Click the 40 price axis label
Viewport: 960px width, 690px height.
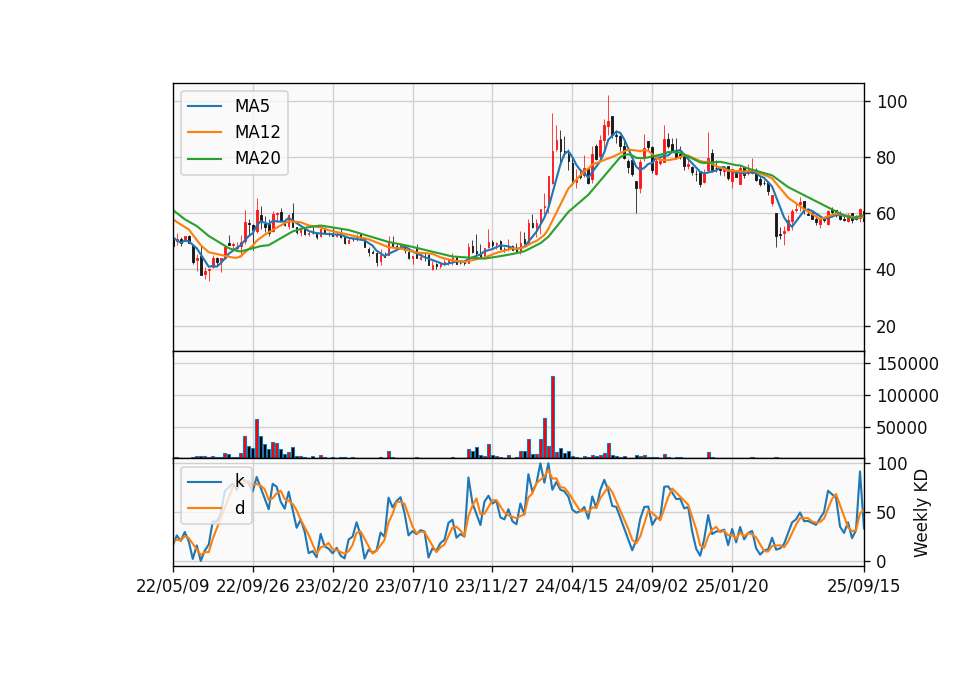(x=886, y=270)
